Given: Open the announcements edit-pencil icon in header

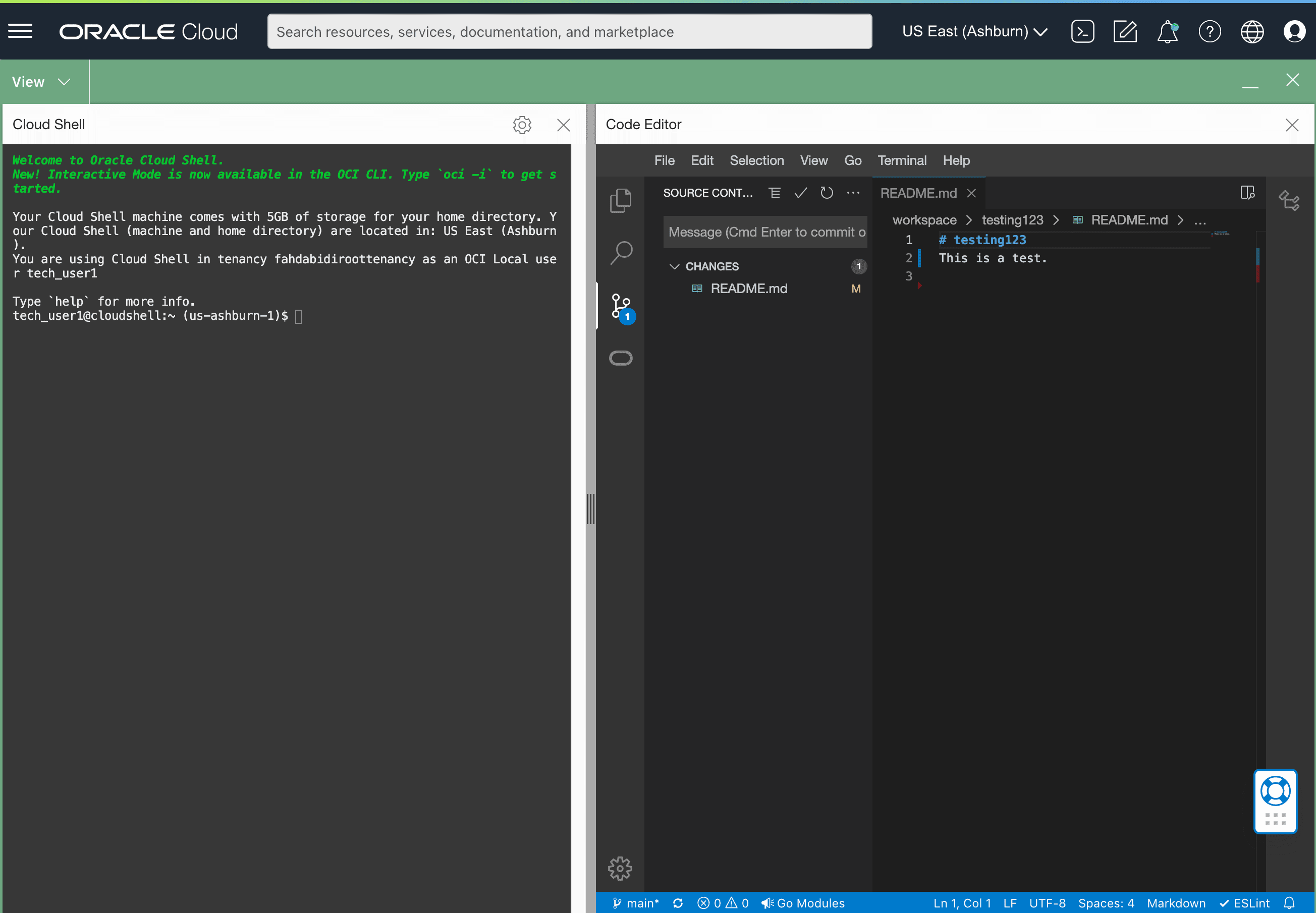Looking at the screenshot, I should pos(1124,31).
